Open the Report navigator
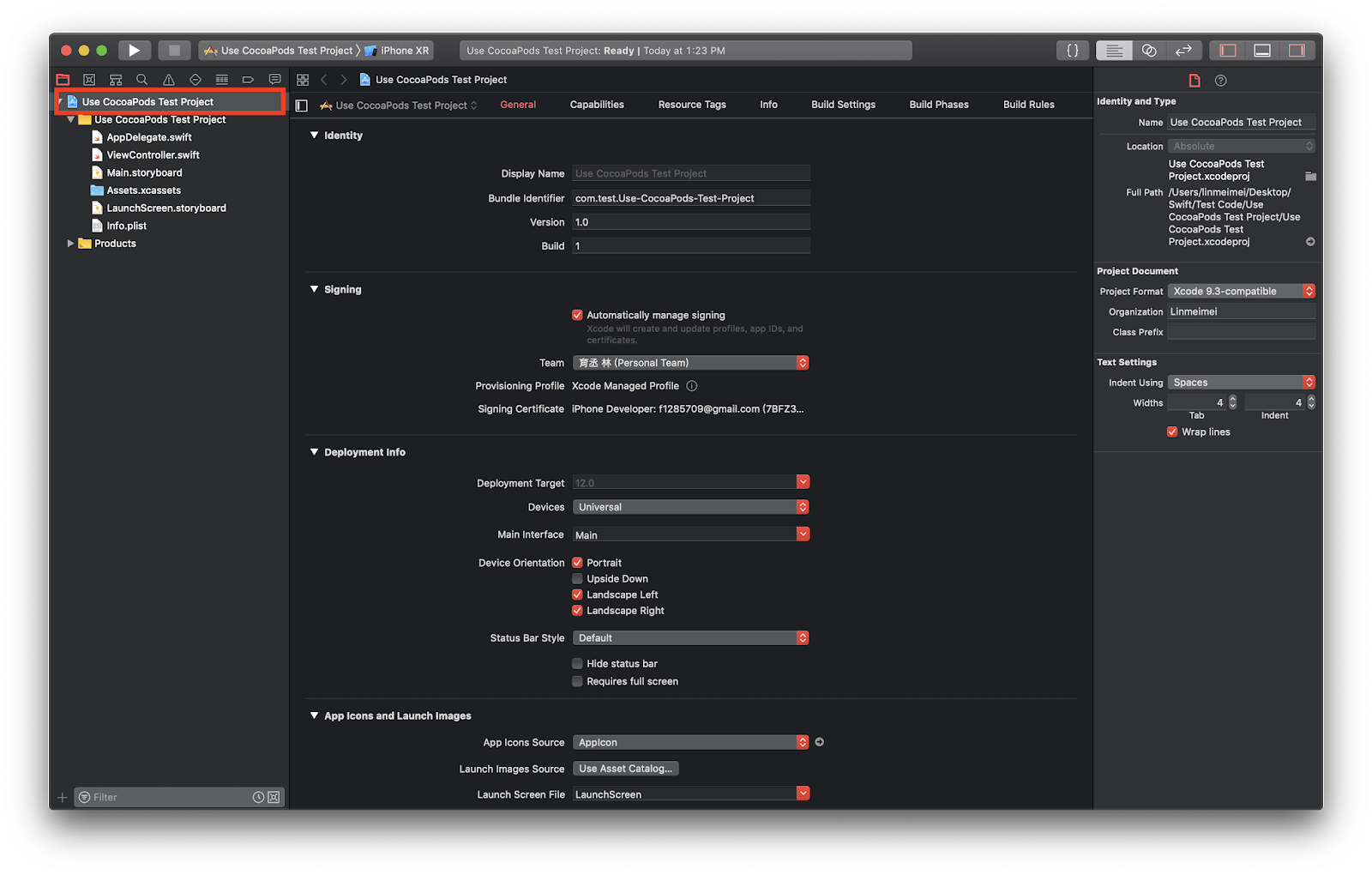The width and height of the screenshot is (1372, 875). pyautogui.click(x=274, y=80)
